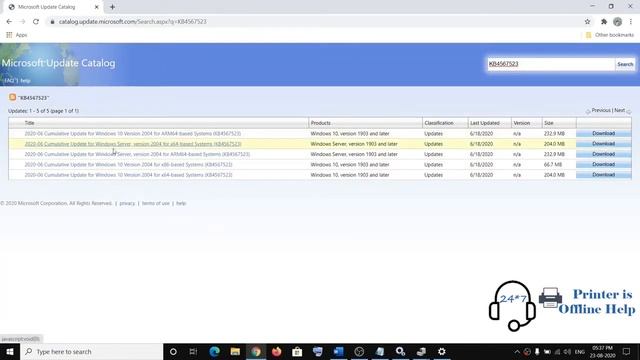Open the FAQ link in the header
The image size is (640, 360).
pyautogui.click(x=9, y=81)
